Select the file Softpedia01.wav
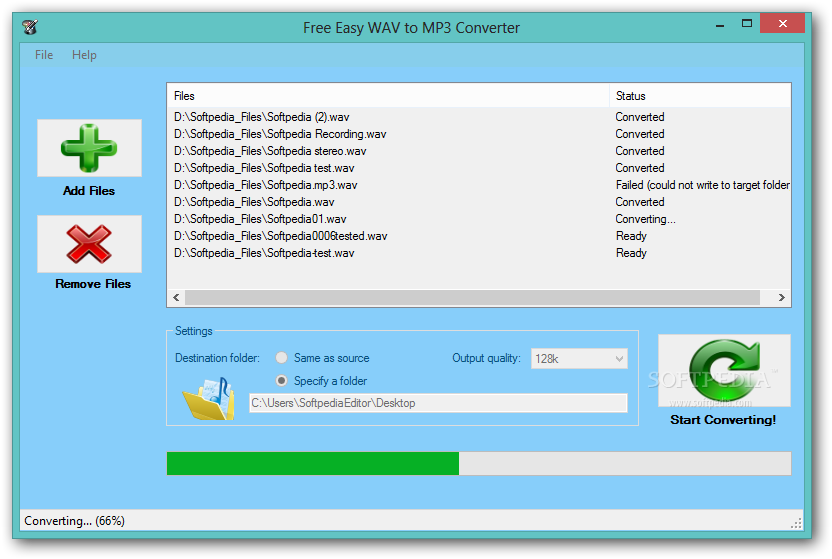The height and width of the screenshot is (559, 832). pyautogui.click(x=260, y=219)
